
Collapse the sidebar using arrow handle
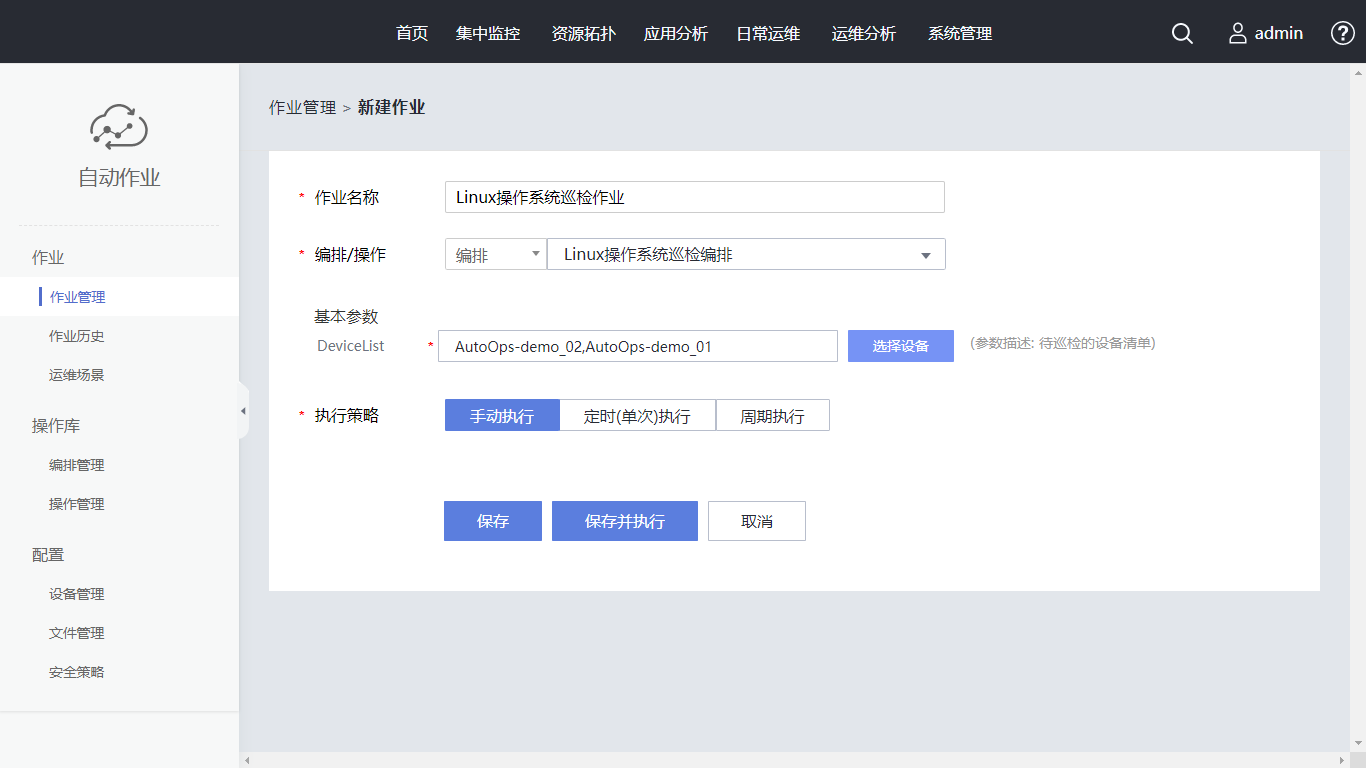pyautogui.click(x=243, y=411)
